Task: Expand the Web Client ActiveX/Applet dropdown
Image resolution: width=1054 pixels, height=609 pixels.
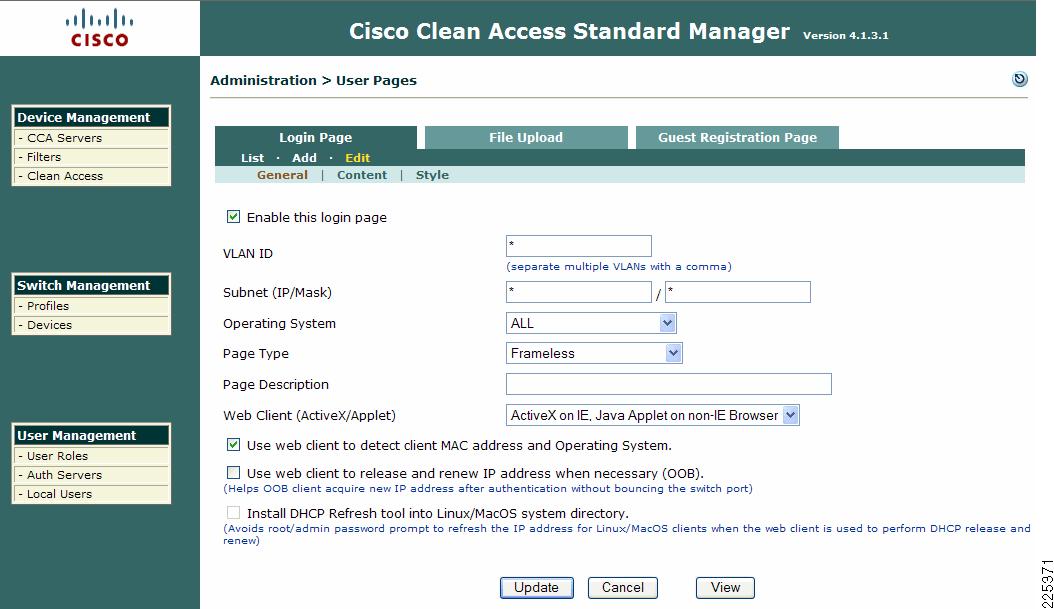Action: pos(653,415)
